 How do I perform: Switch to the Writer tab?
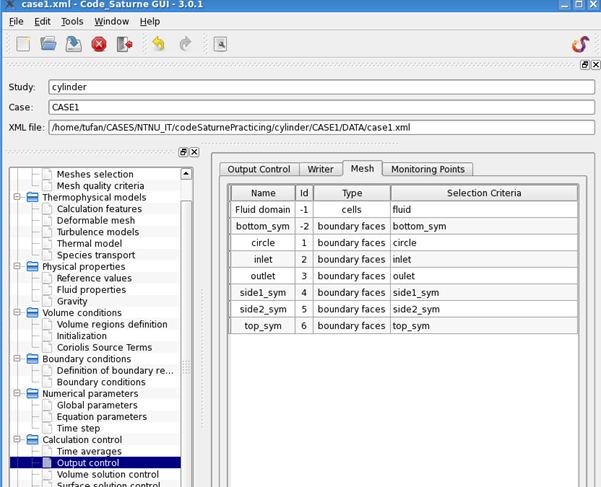tap(320, 169)
